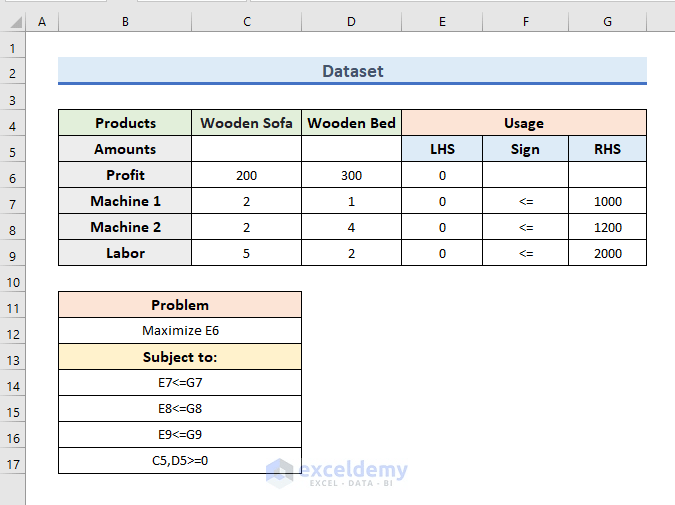Select Machine 2 sign cell <=

coord(526,227)
